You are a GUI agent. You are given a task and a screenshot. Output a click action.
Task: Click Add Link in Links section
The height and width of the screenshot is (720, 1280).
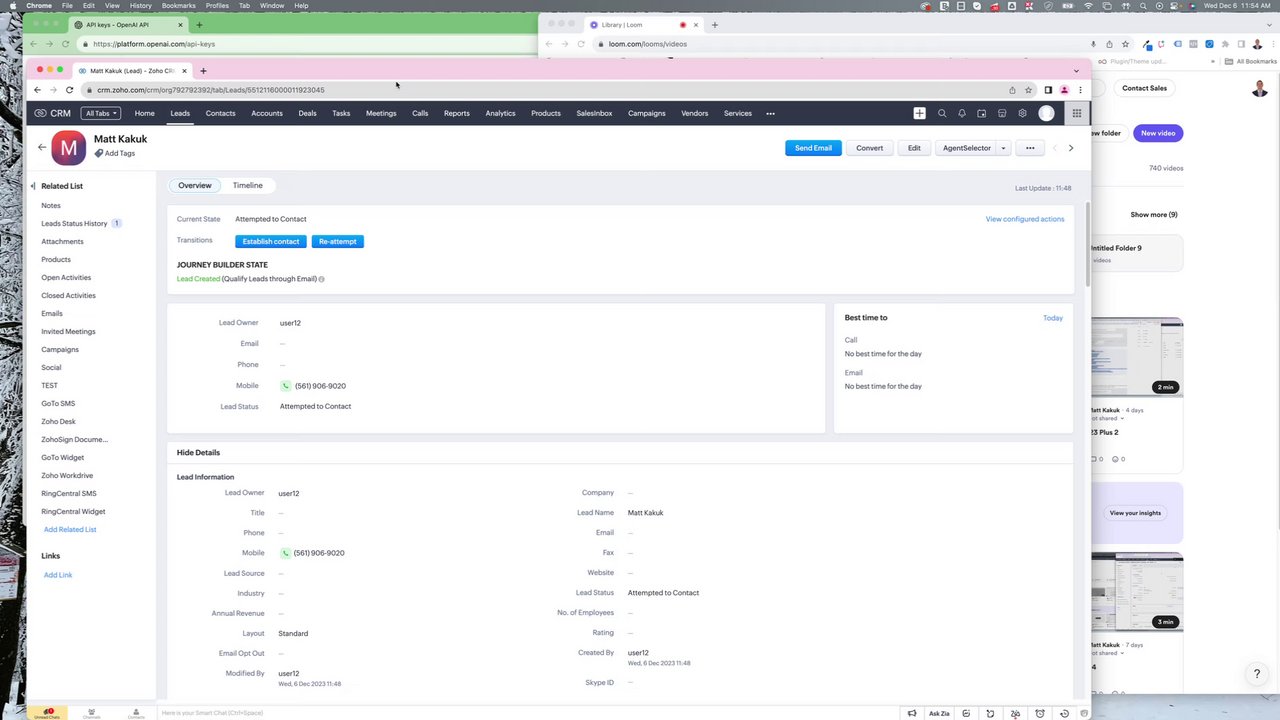(x=58, y=575)
